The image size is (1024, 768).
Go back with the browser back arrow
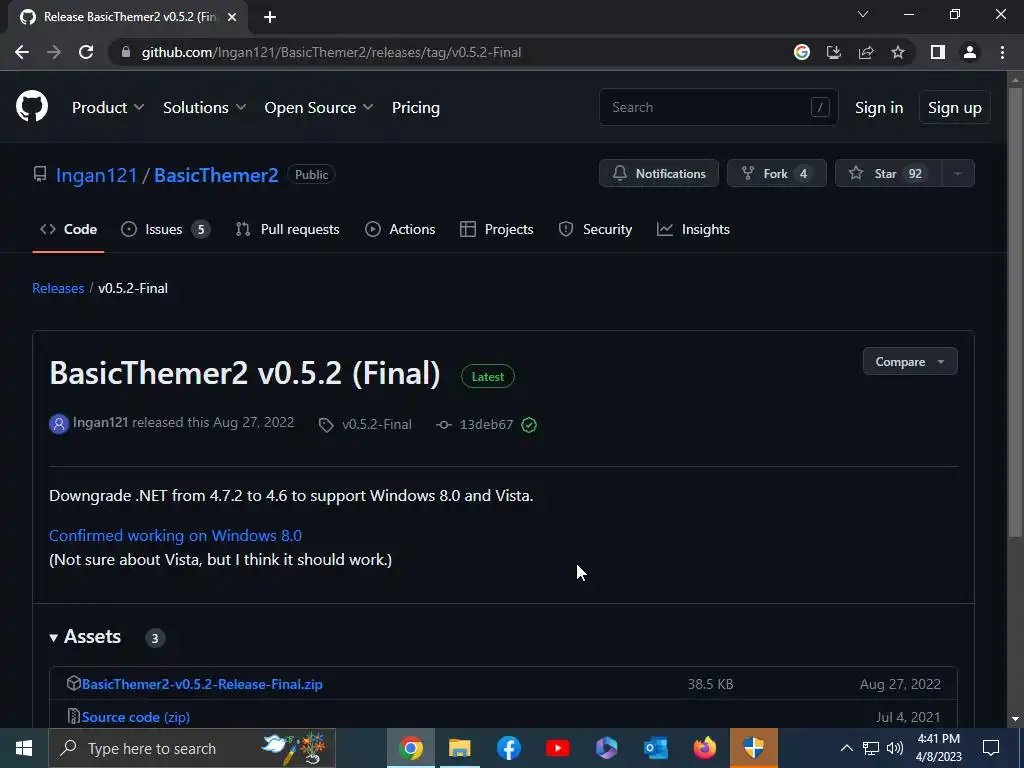click(22, 52)
